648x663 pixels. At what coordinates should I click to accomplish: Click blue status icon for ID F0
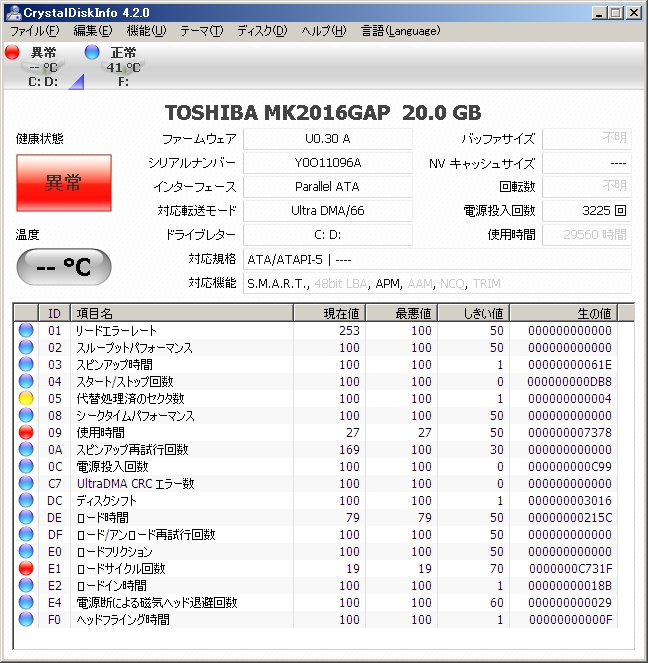tap(26, 619)
